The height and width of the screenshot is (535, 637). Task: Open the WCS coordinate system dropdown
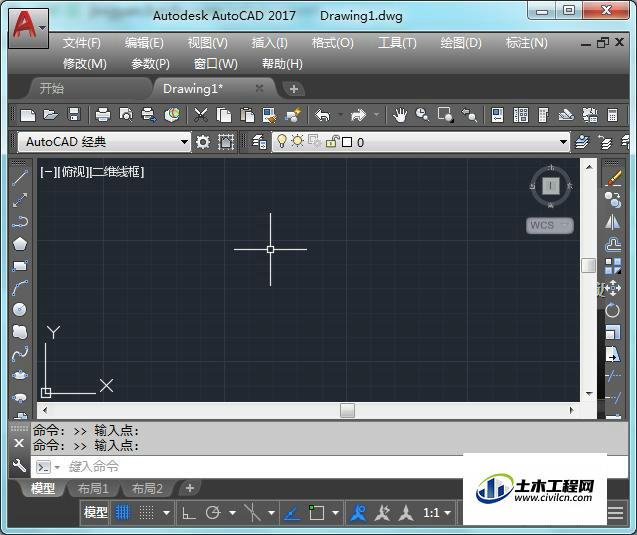550,225
